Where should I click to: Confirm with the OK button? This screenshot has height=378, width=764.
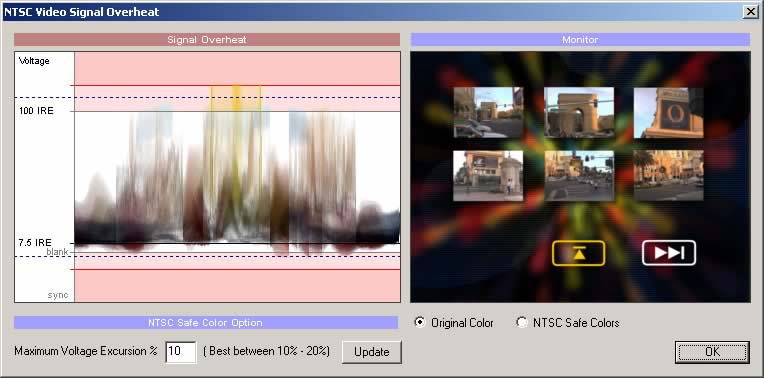coord(712,352)
